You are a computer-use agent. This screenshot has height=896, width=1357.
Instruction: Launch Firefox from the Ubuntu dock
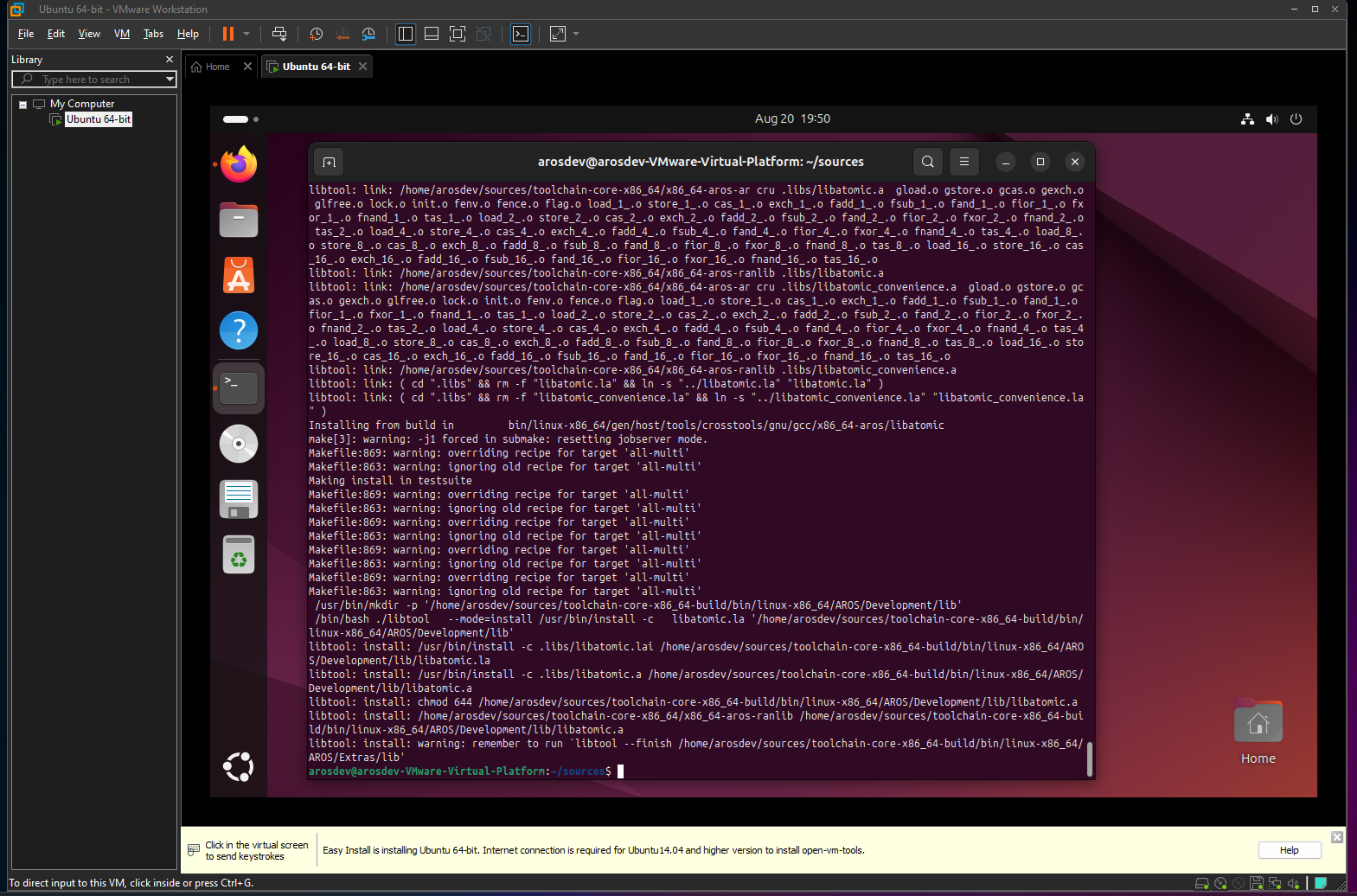tap(239, 164)
